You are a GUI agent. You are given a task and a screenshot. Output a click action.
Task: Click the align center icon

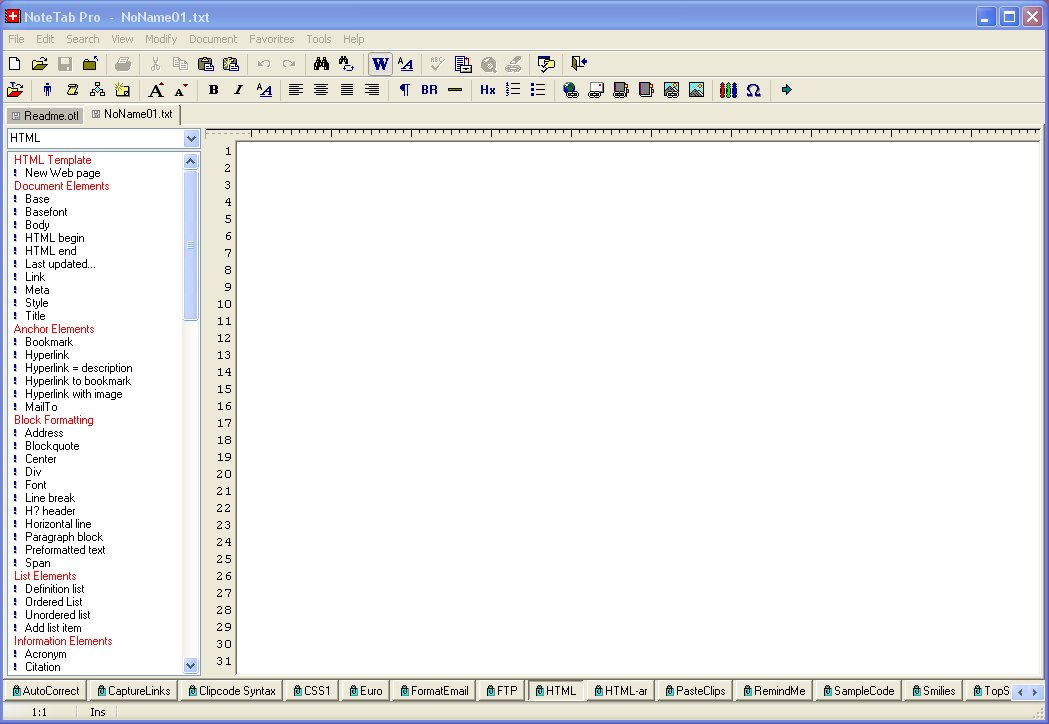(x=321, y=90)
